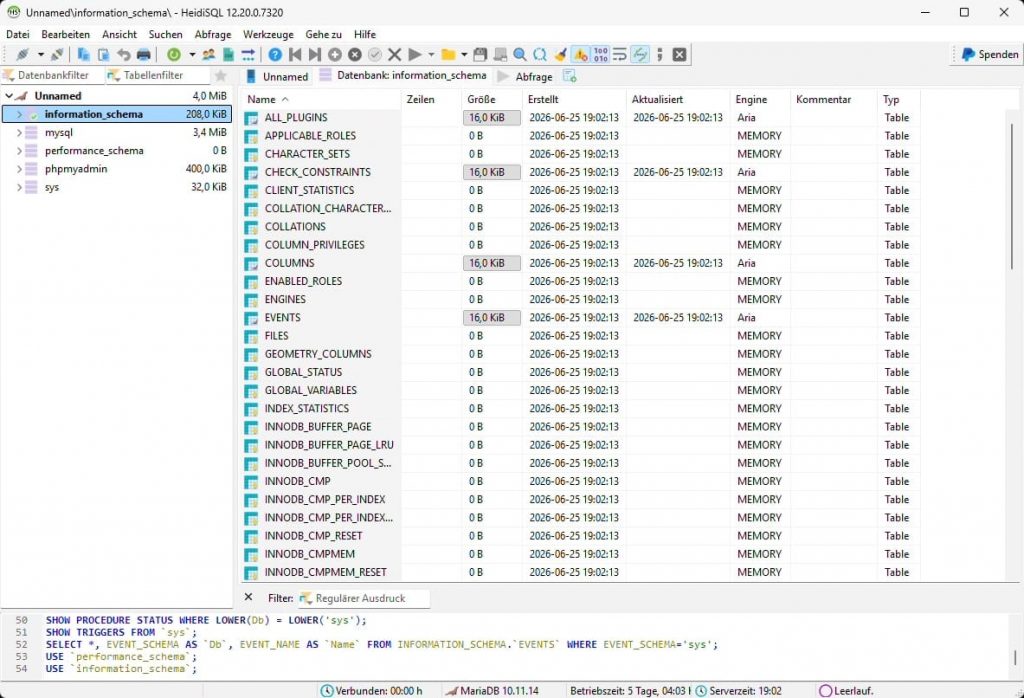Click the dark X icon at toolbar end
This screenshot has height=698, width=1024.
[x=679, y=55]
